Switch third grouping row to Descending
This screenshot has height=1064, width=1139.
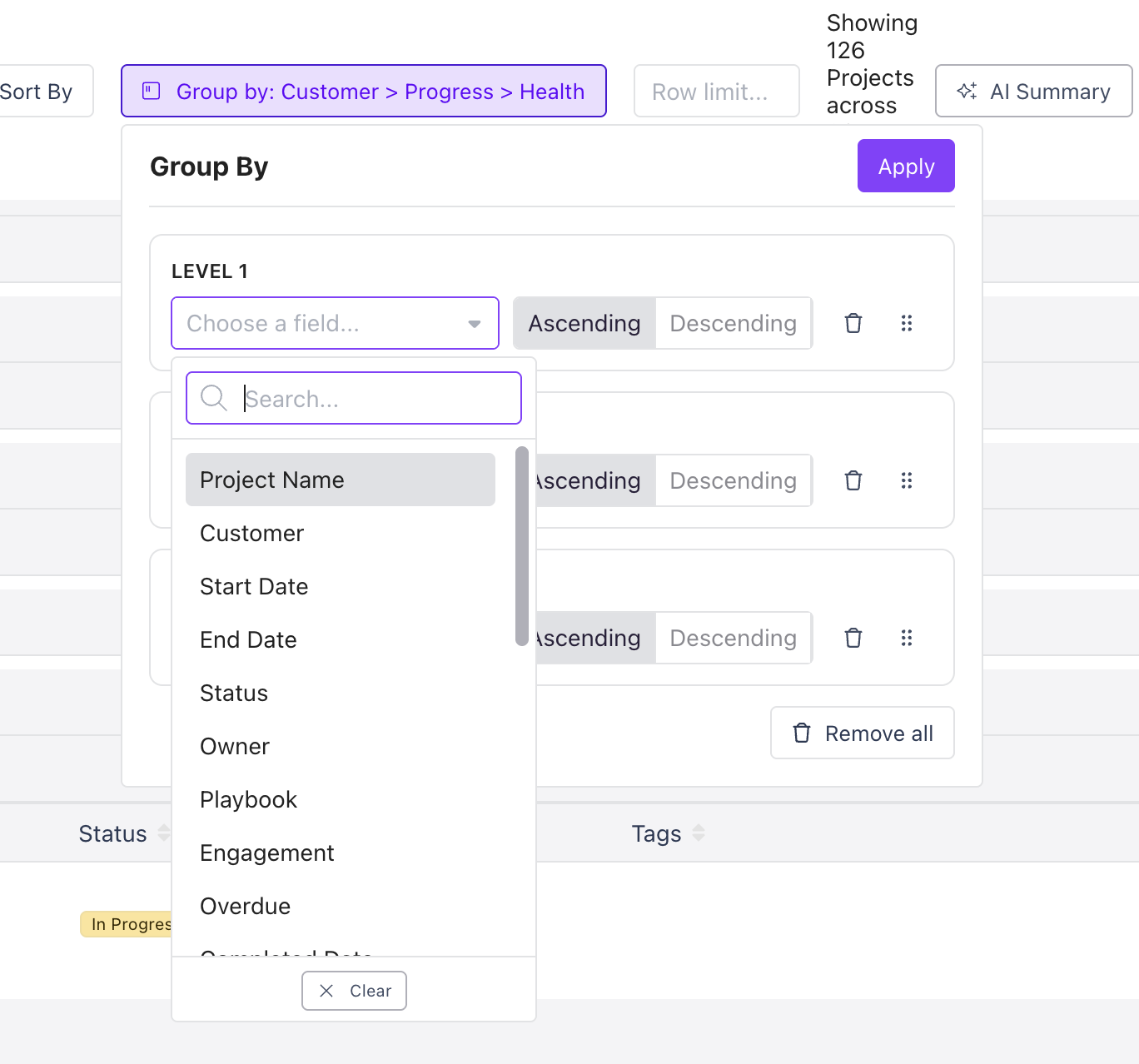733,638
